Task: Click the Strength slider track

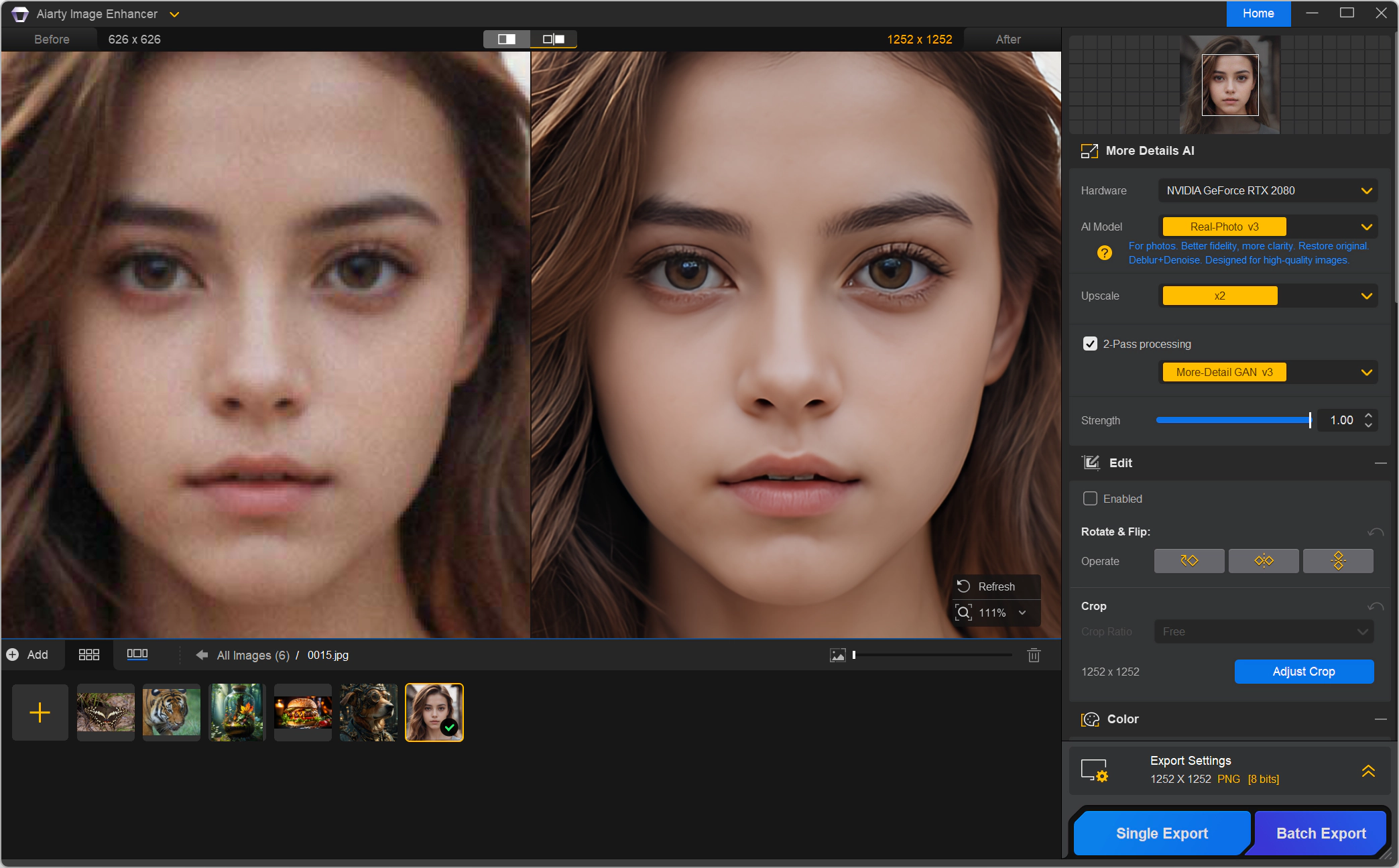Action: pos(1232,420)
